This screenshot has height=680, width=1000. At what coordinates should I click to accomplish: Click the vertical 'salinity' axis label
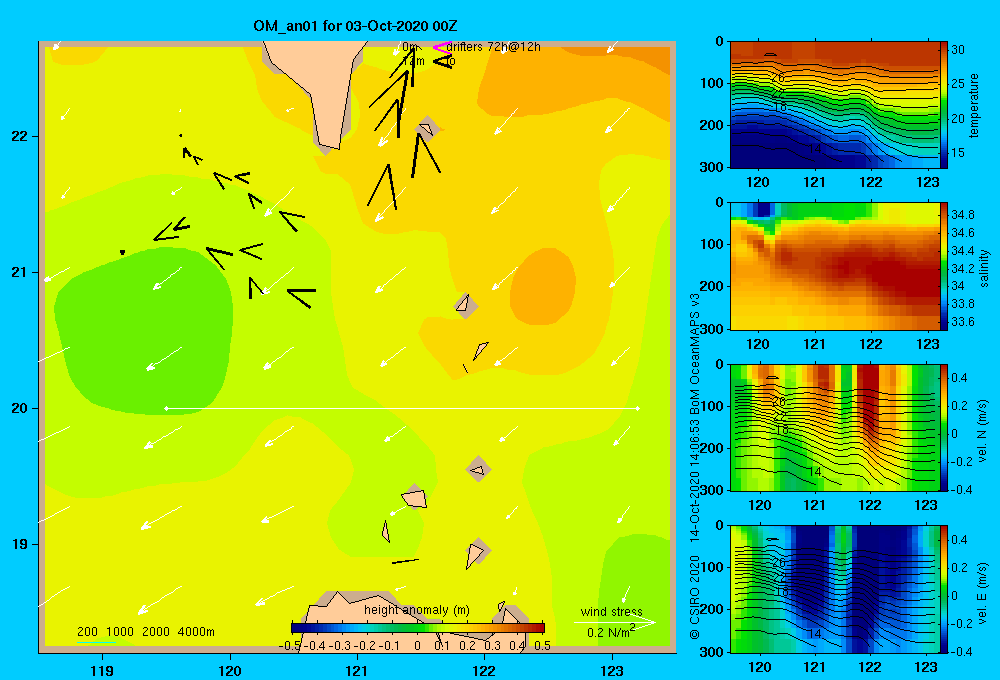point(985,267)
